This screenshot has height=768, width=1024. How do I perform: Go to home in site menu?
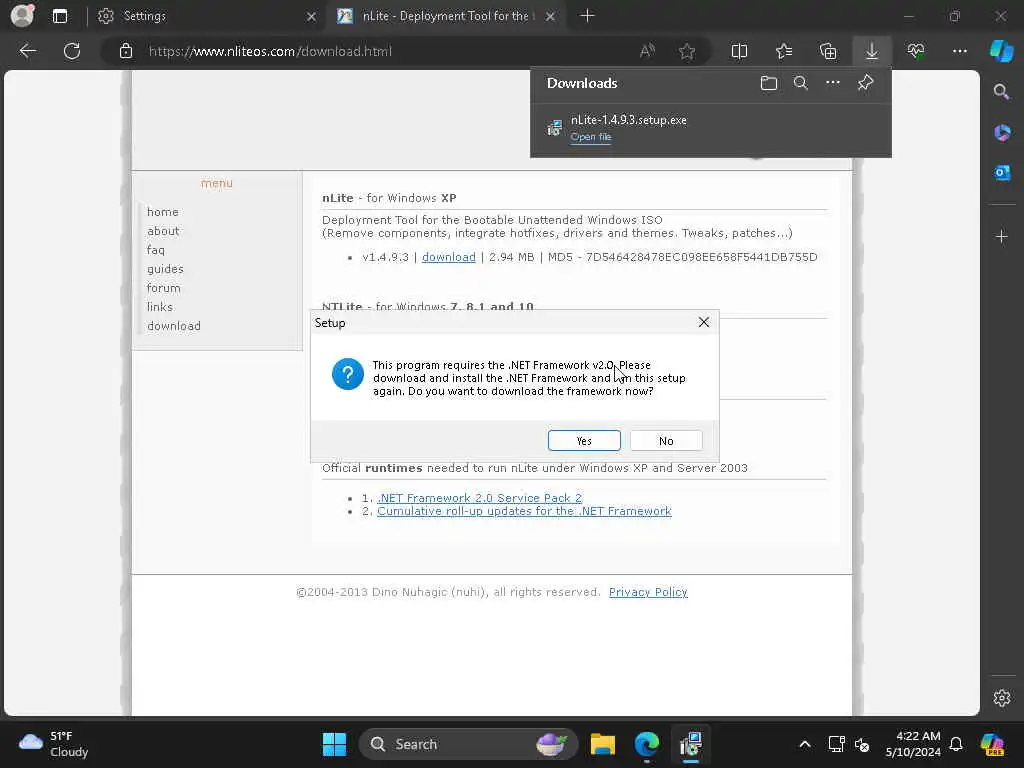(x=163, y=212)
